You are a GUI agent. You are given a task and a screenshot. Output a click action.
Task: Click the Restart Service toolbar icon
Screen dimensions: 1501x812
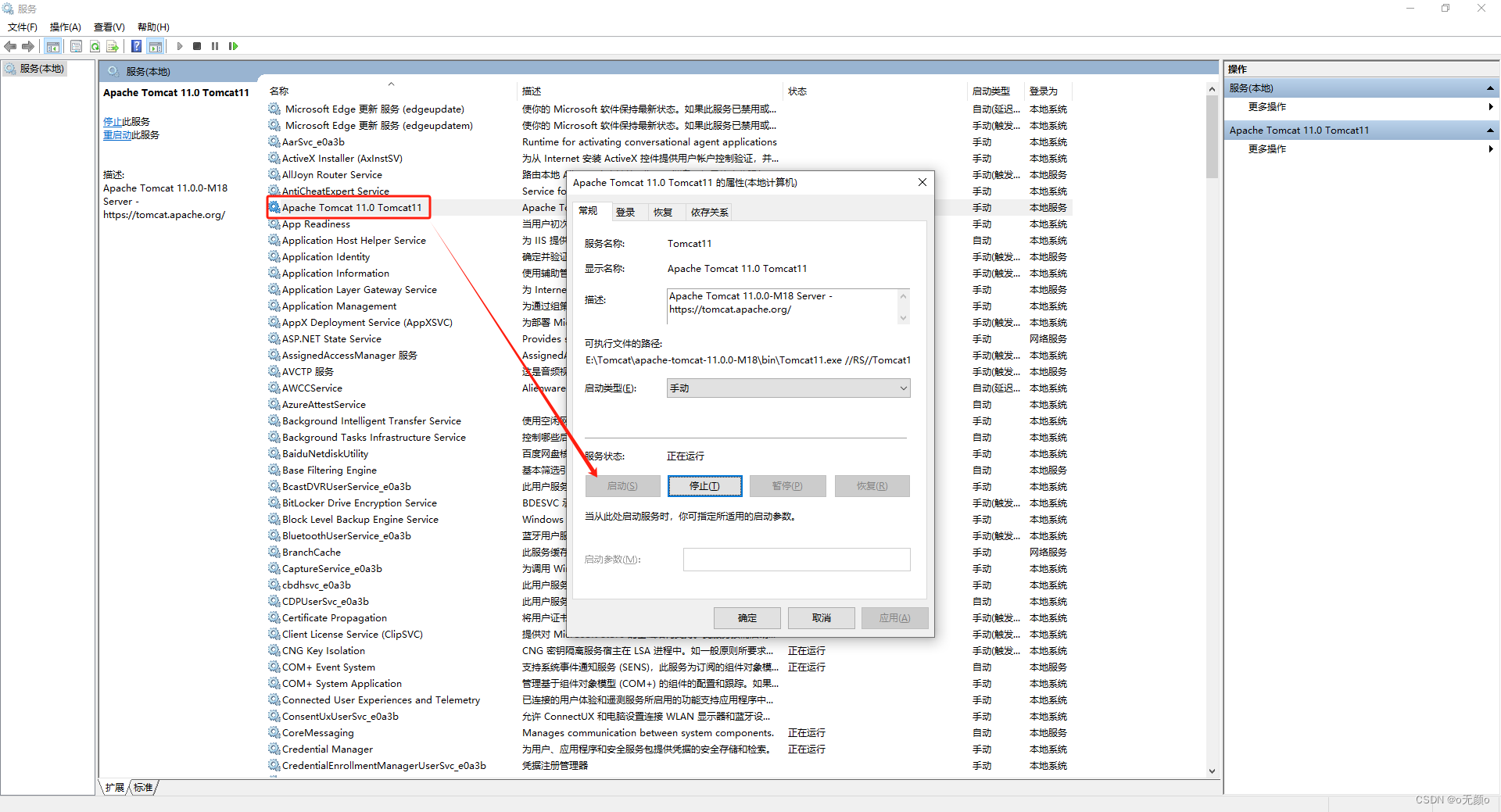pos(233,46)
